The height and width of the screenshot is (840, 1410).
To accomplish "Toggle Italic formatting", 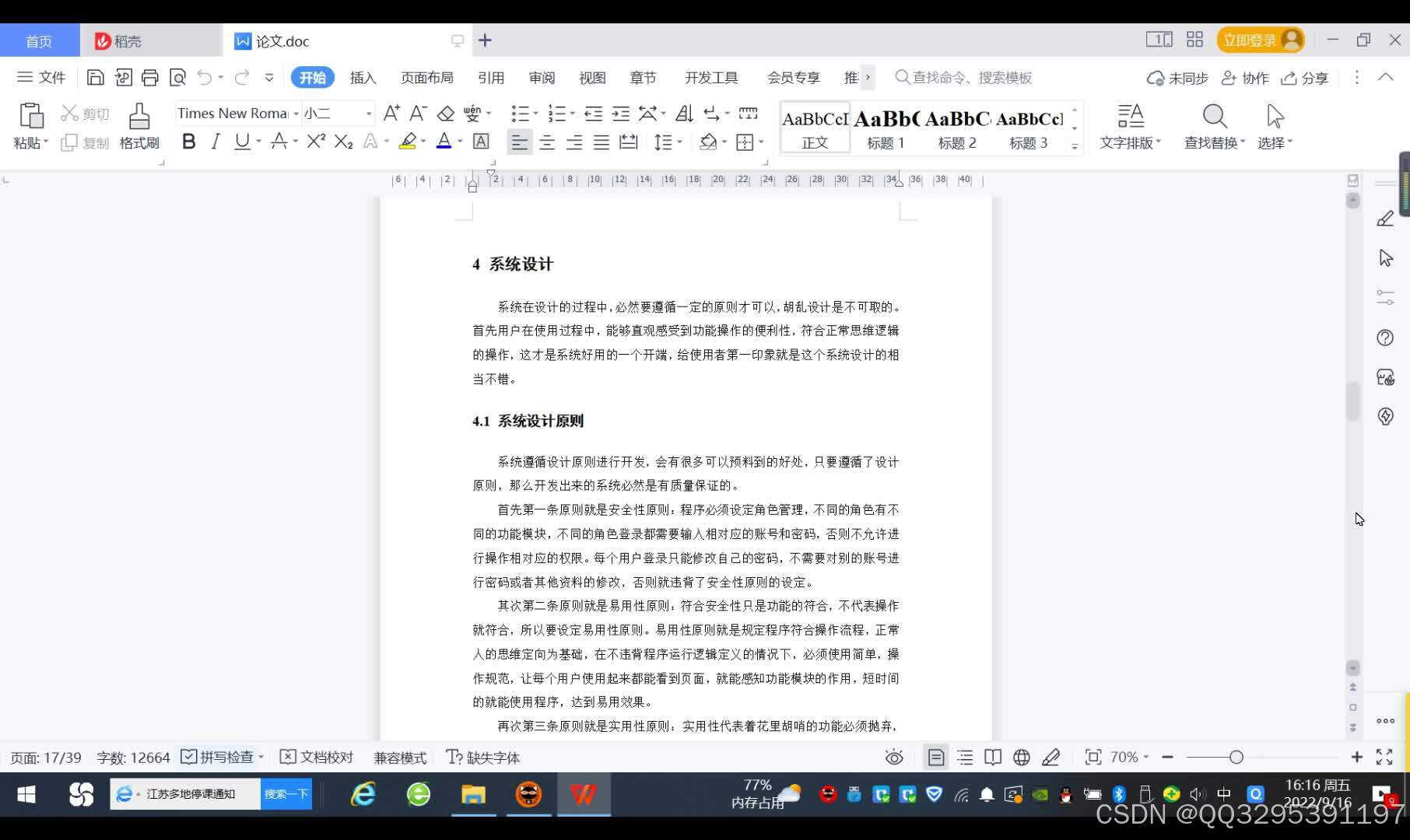I will pyautogui.click(x=216, y=142).
